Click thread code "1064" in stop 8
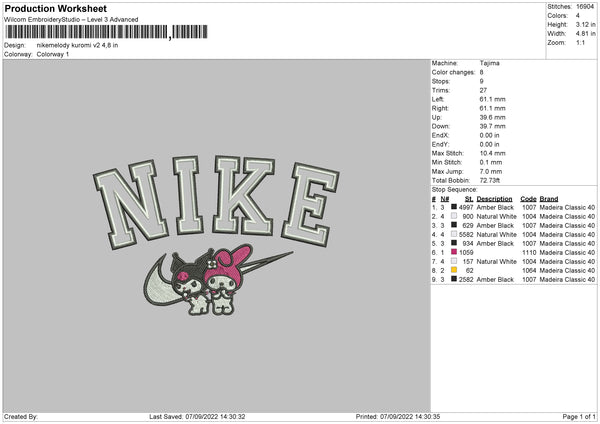600x424 pixels. click(529, 271)
